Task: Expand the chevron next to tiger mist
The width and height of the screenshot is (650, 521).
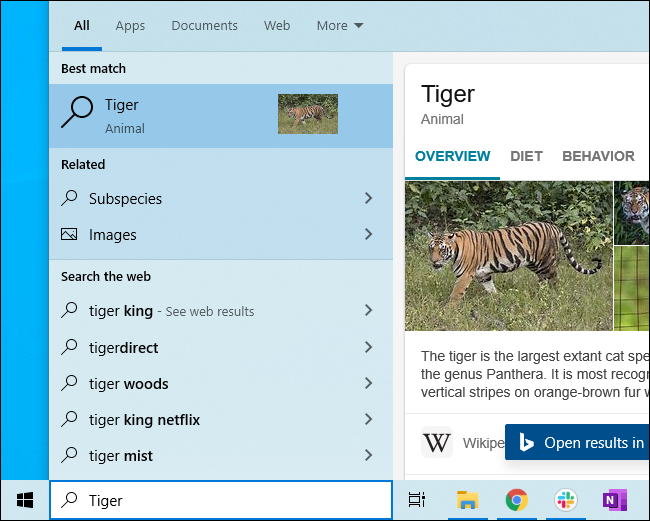Action: [368, 456]
